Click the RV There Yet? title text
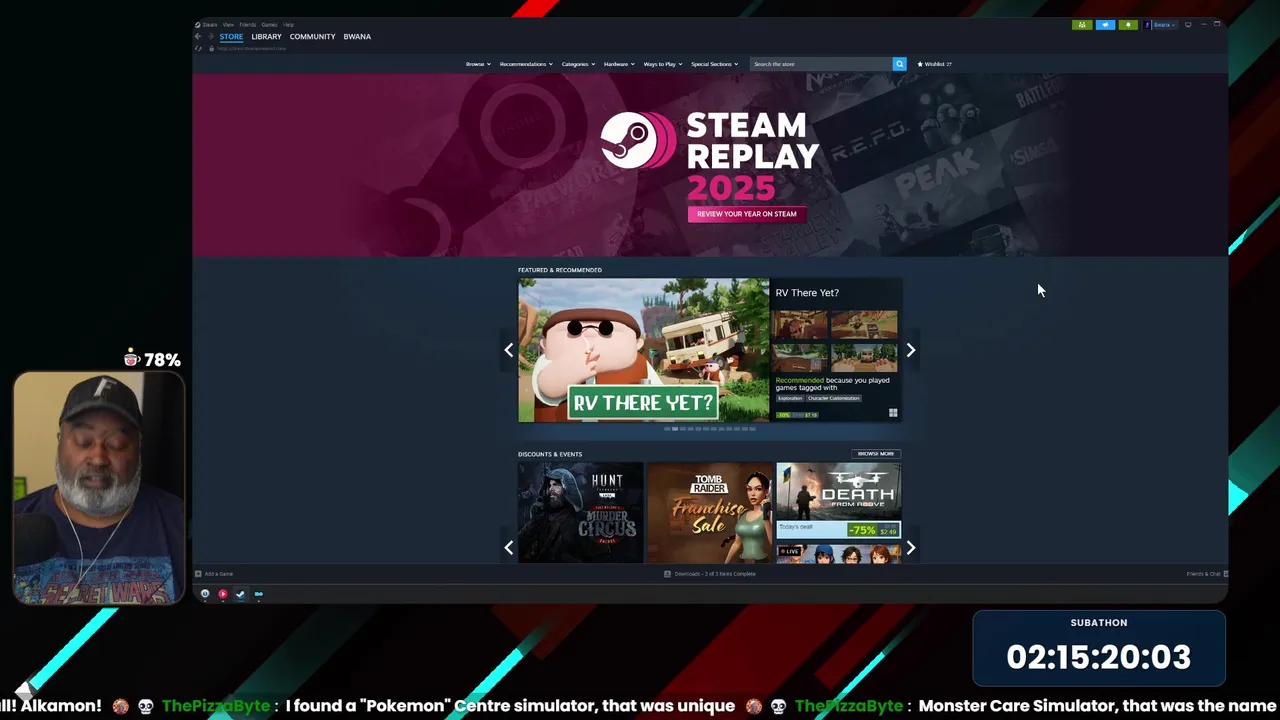The height and width of the screenshot is (720, 1280). click(x=807, y=293)
